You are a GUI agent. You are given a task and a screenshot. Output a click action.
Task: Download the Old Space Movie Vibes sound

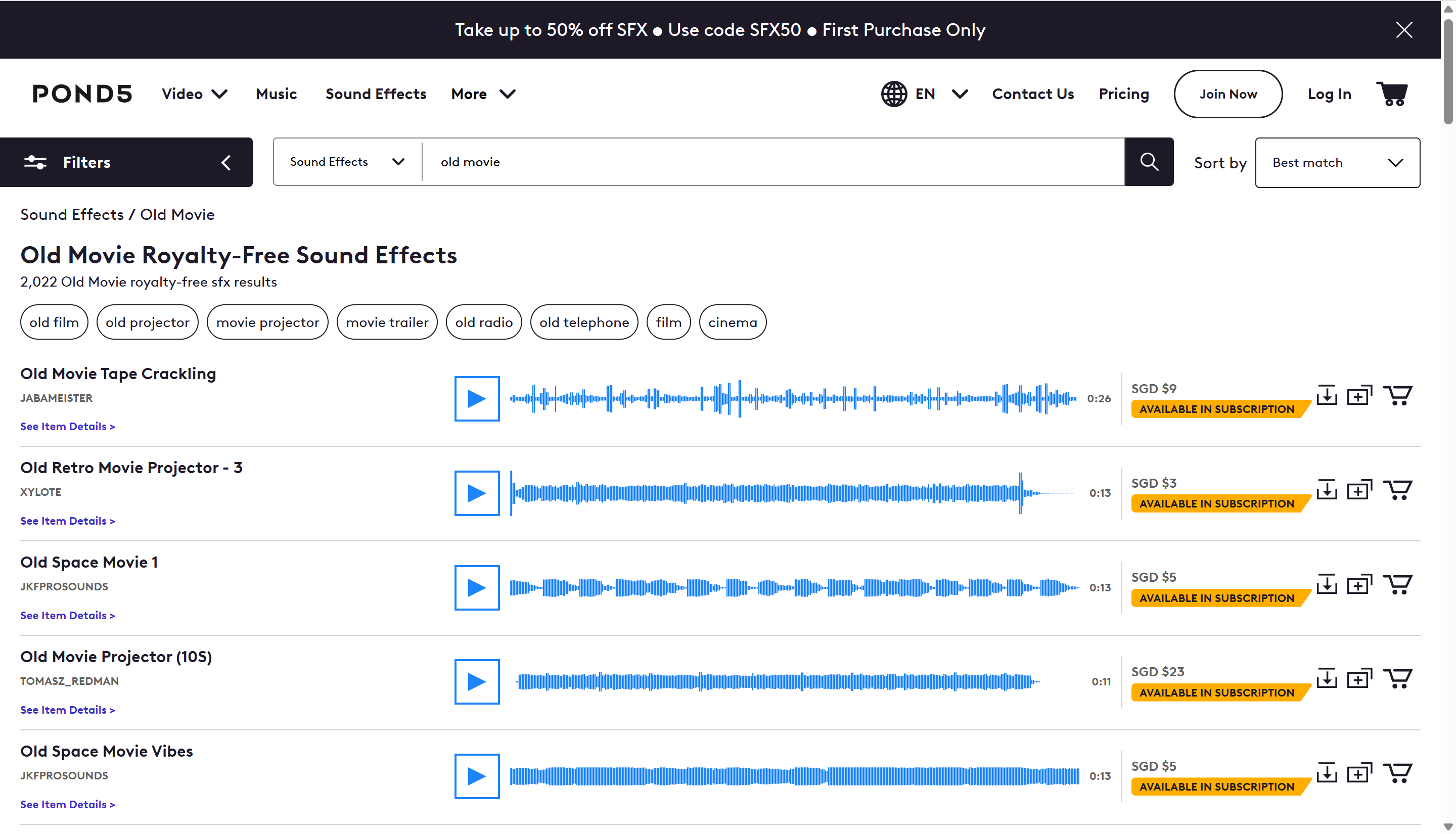(x=1327, y=772)
